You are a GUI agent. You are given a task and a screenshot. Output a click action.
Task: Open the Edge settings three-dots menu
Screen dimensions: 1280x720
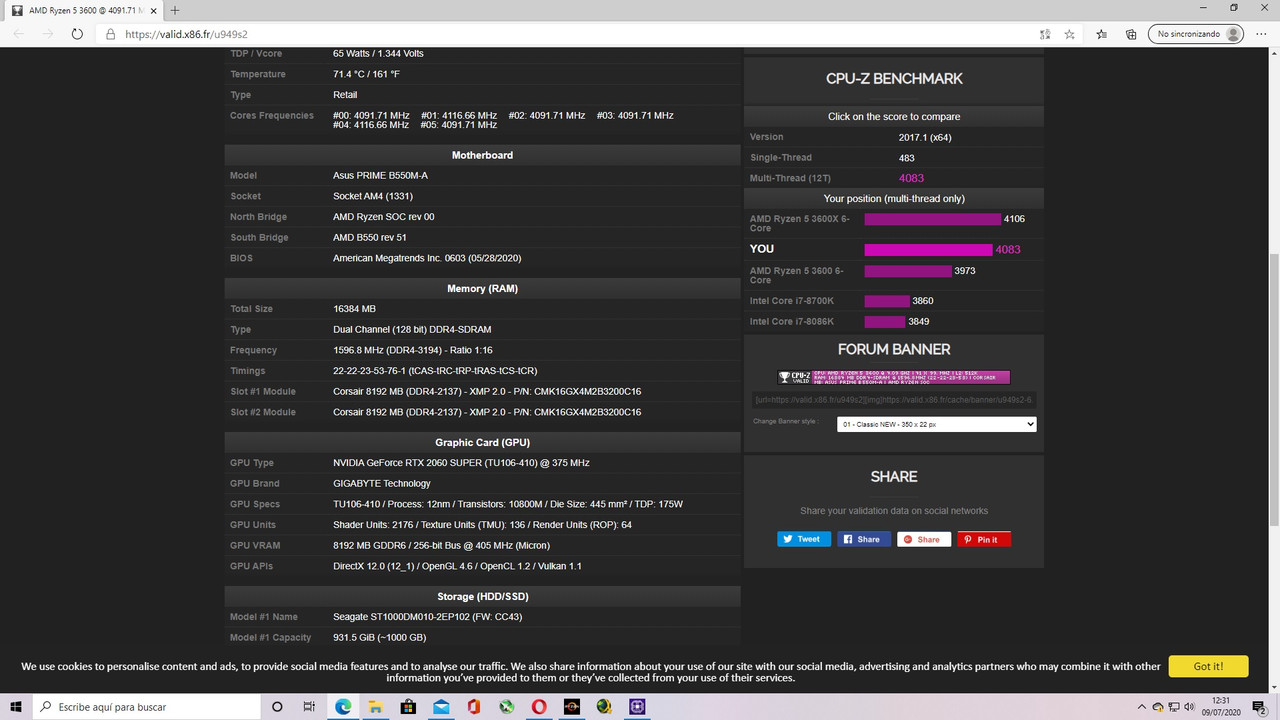[x=1262, y=33]
